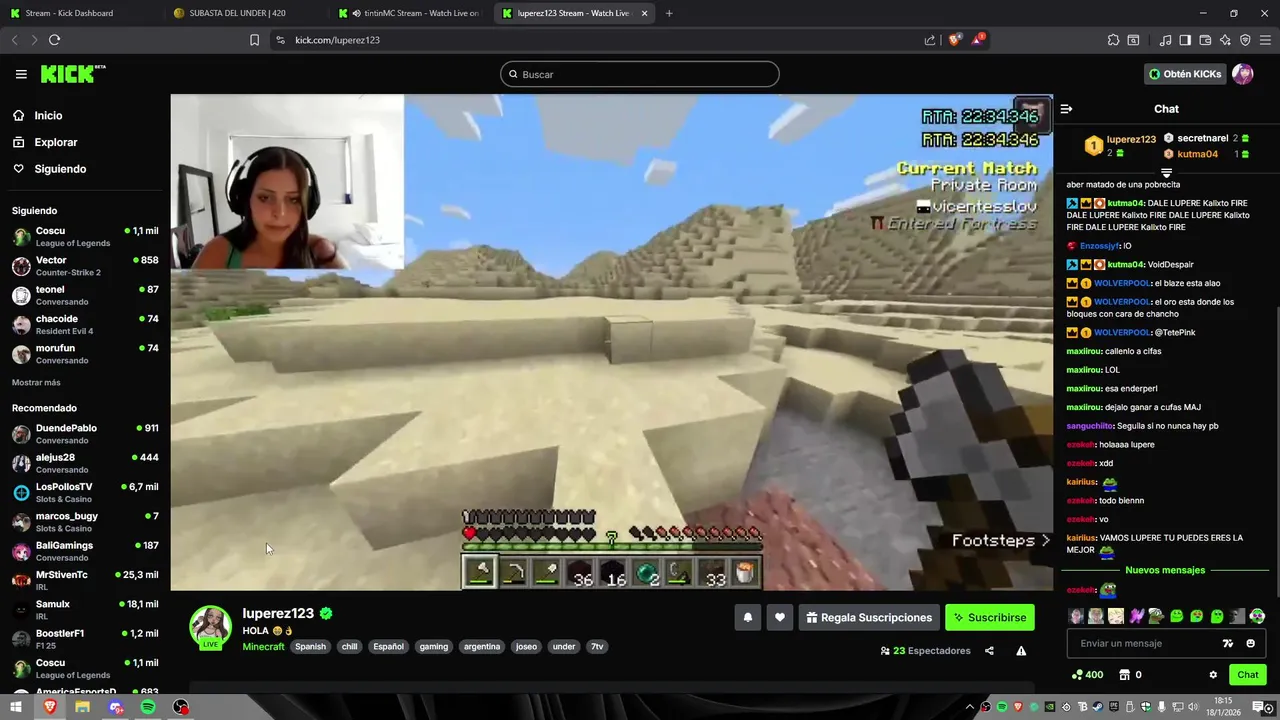Viewport: 1280px width, 720px height.
Task: Bookmark this page icon in address bar
Action: [254, 40]
